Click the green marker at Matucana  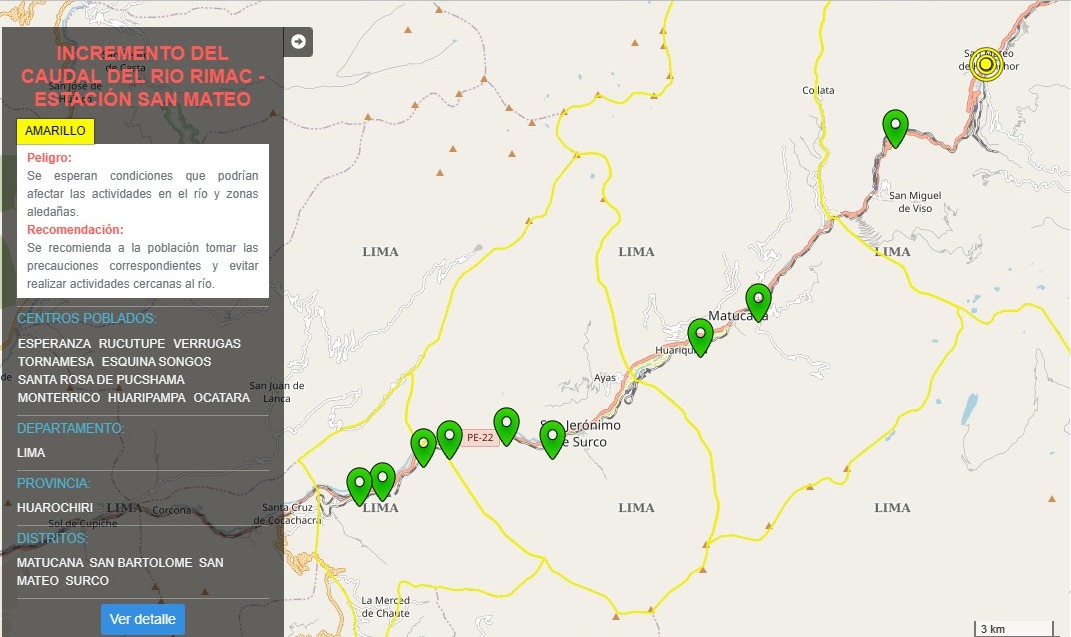(758, 302)
